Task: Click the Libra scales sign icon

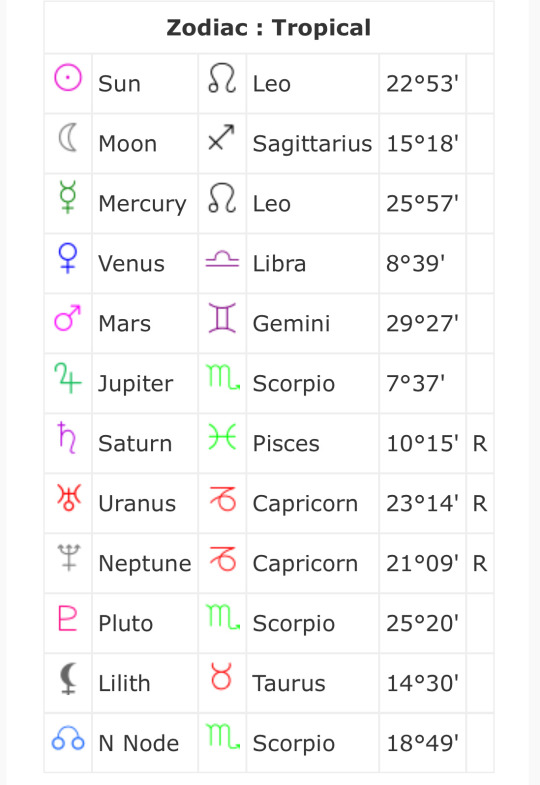Action: (x=222, y=259)
